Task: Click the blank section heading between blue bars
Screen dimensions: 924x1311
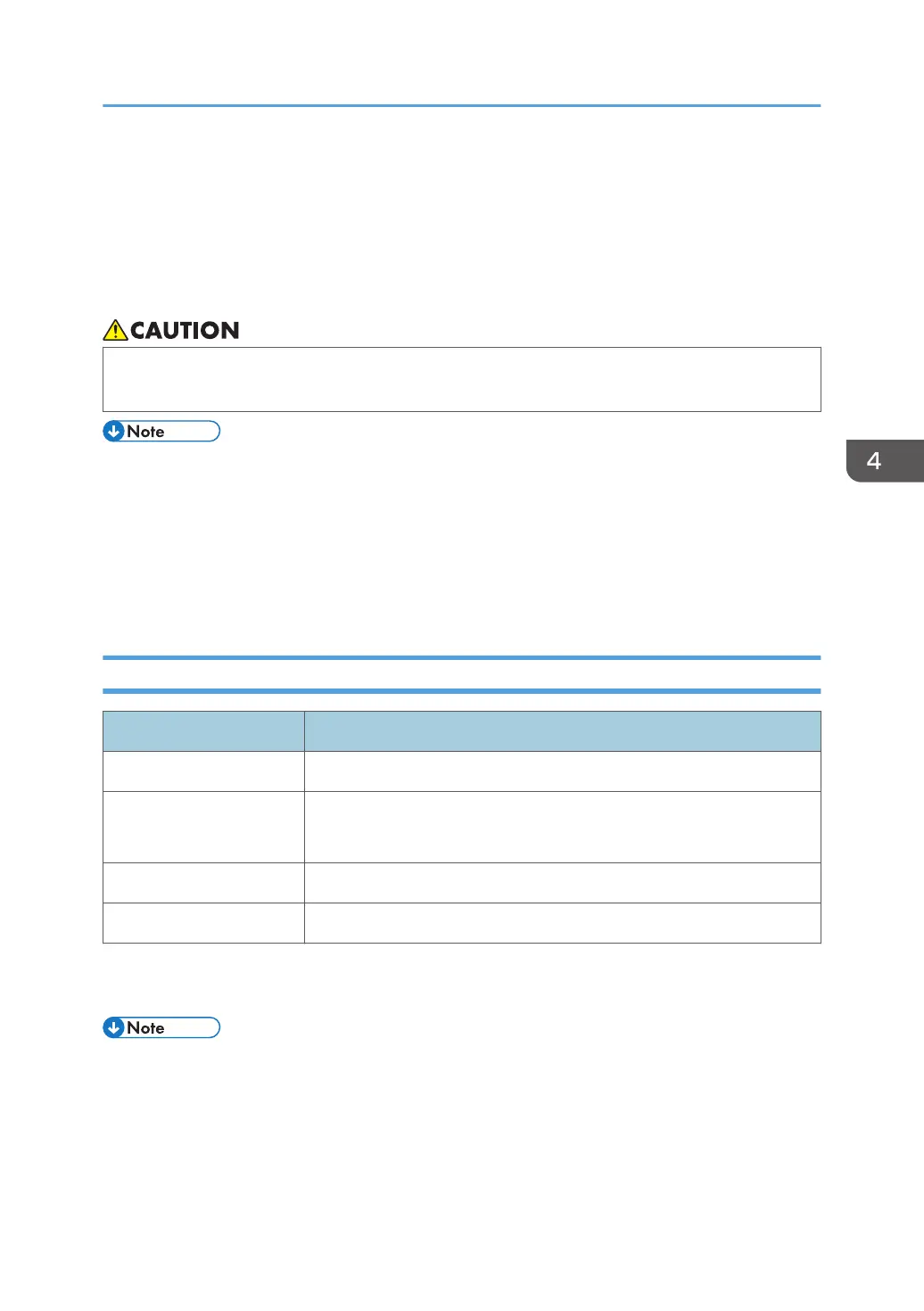Action: [461, 674]
